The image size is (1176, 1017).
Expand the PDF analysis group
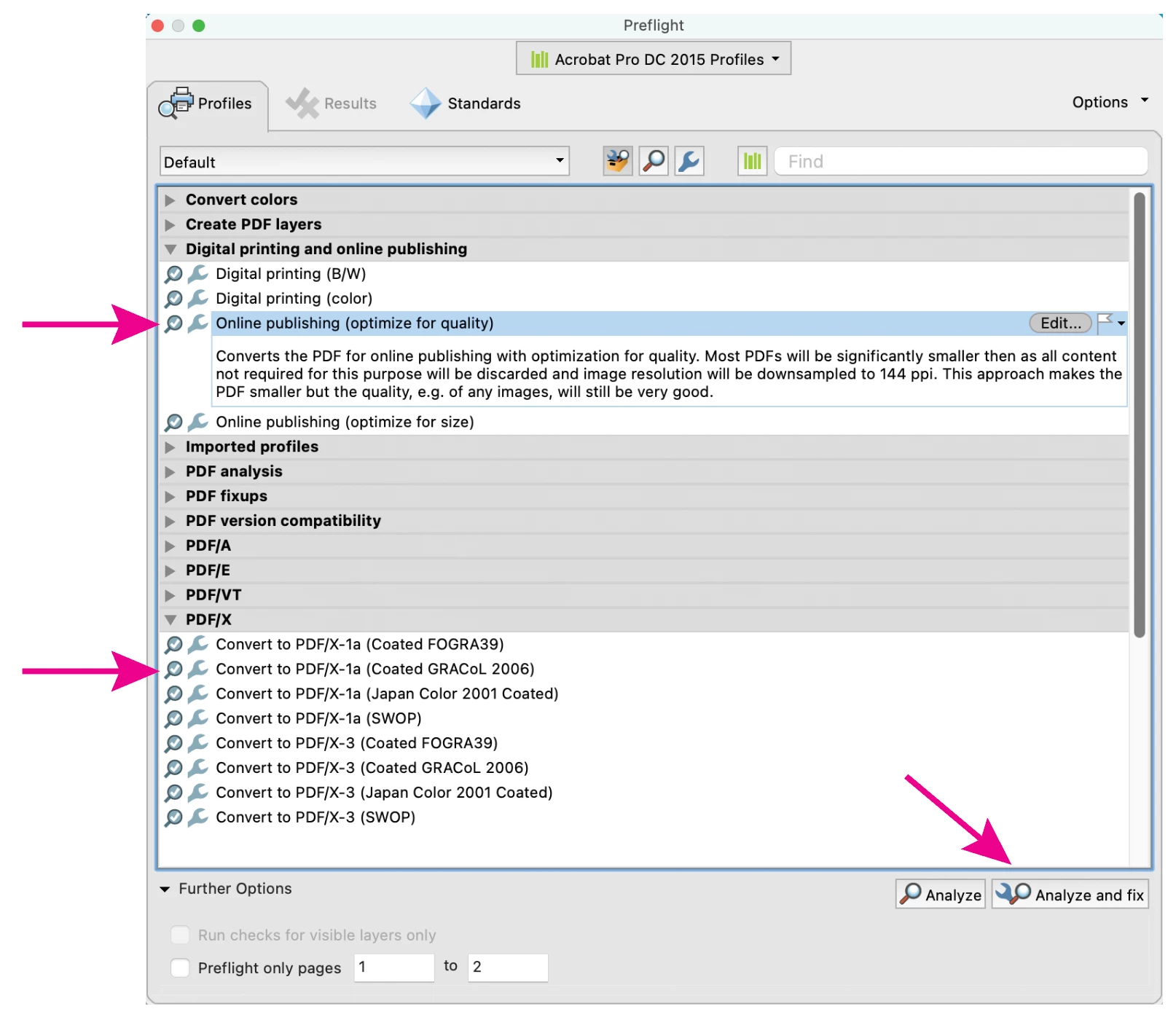(170, 472)
